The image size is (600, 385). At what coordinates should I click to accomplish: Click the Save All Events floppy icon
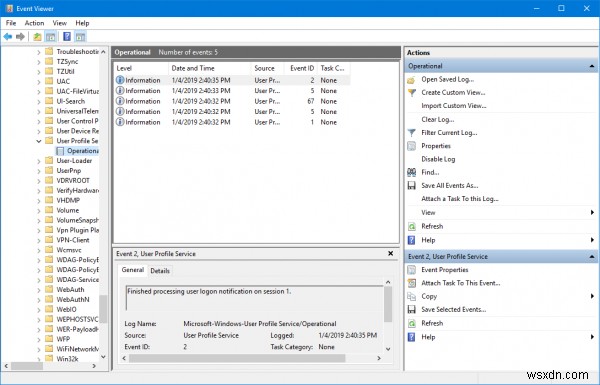[411, 186]
